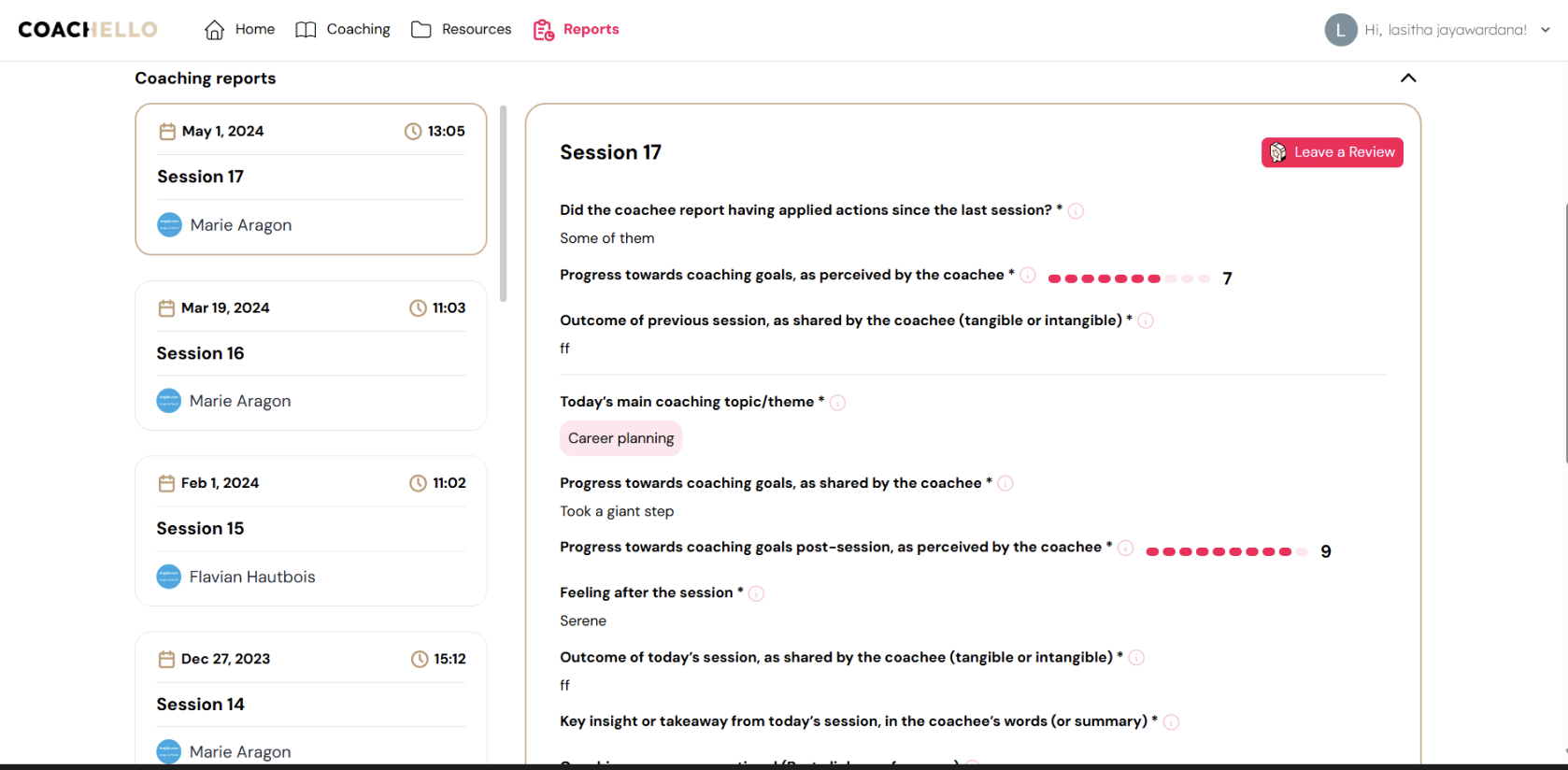
Task: Open the Home page
Action: [x=239, y=30]
